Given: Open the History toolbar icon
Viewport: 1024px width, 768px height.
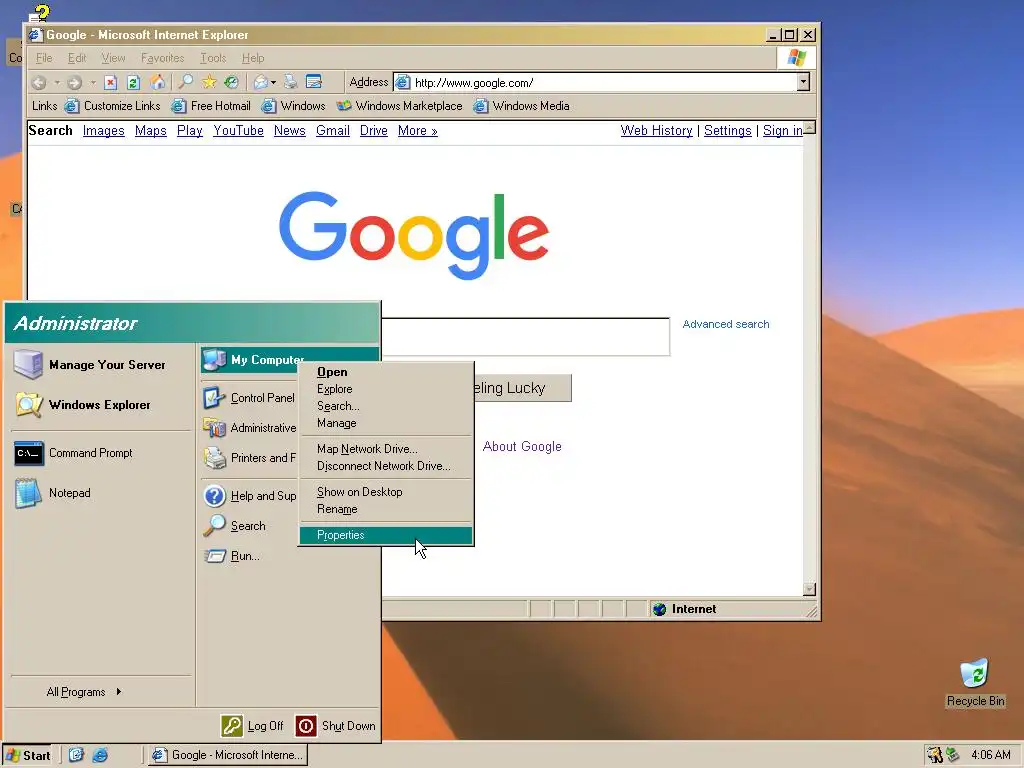Looking at the screenshot, I should (x=231, y=82).
